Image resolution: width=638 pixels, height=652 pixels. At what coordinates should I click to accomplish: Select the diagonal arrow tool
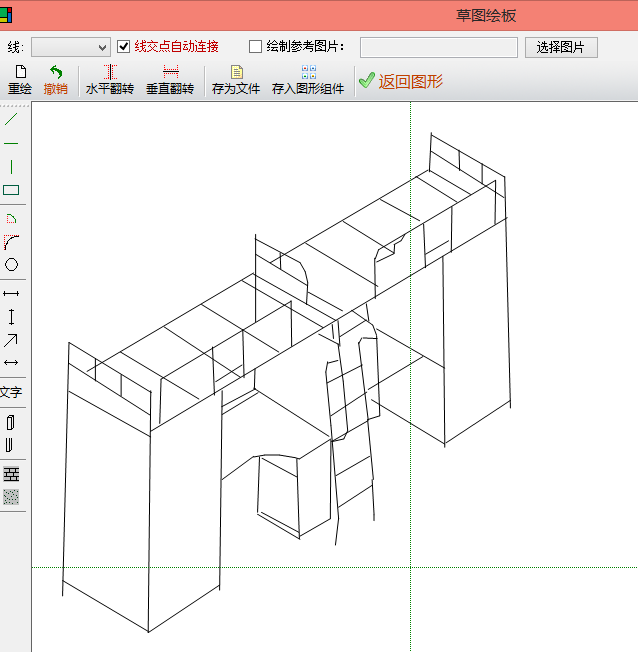click(x=11, y=340)
